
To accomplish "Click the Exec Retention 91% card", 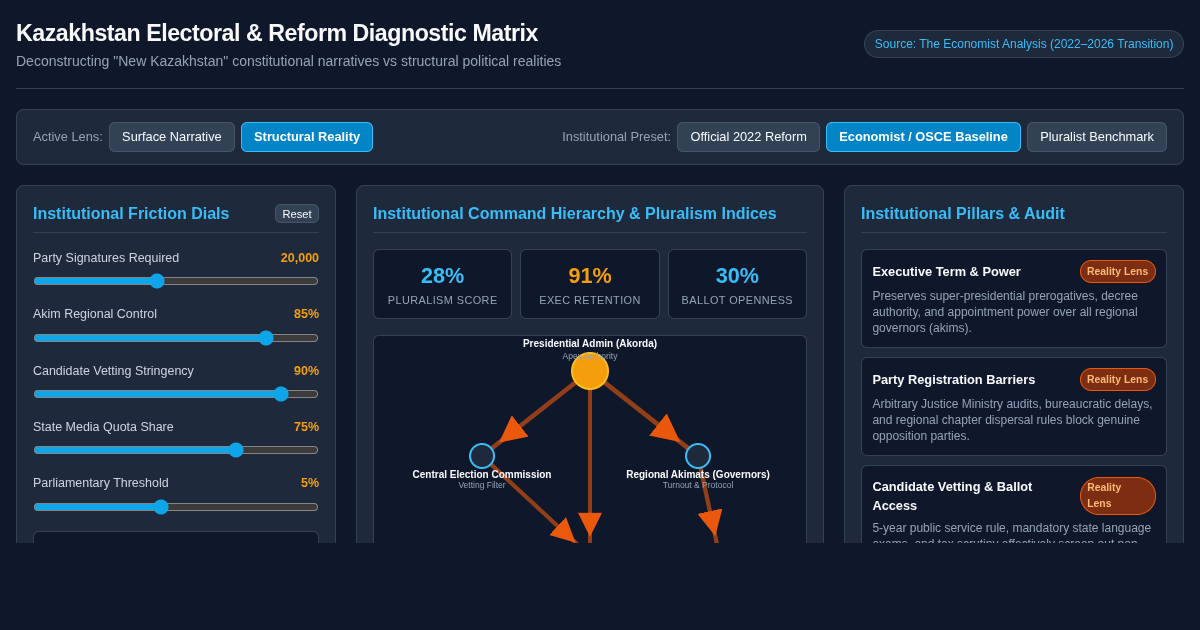I will (590, 284).
